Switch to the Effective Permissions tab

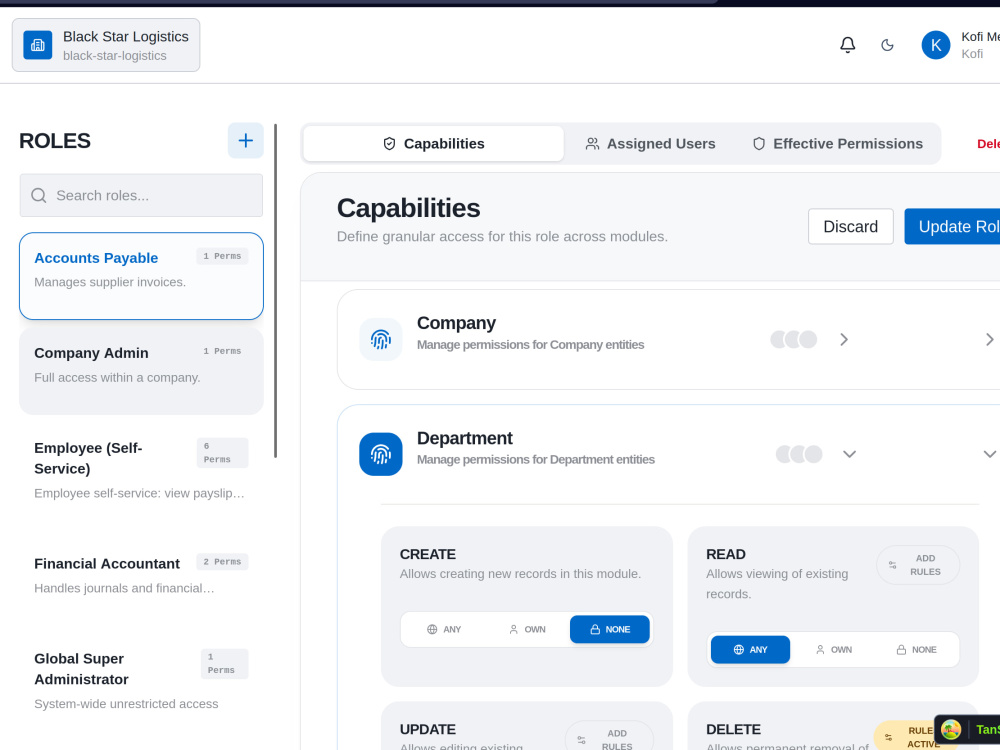(837, 143)
